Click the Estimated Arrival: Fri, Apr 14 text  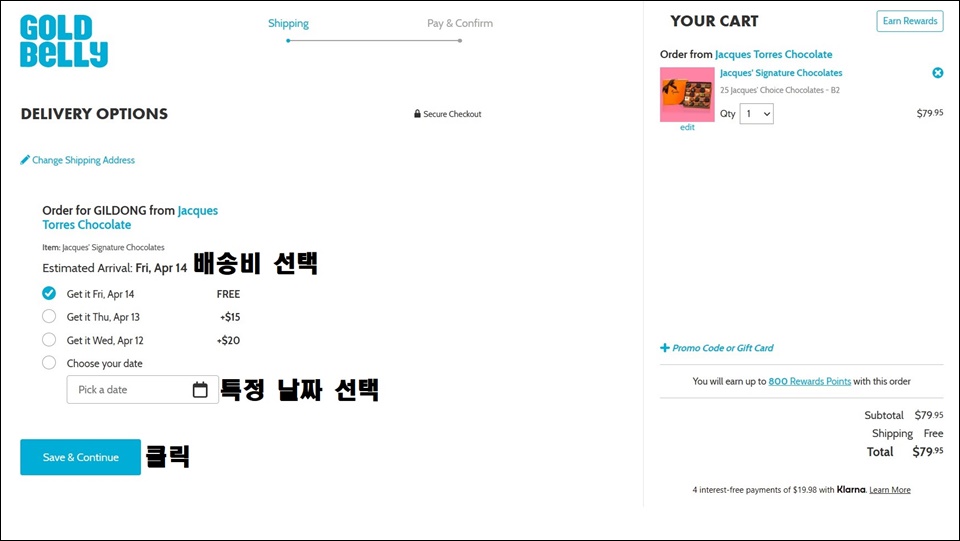click(114, 268)
